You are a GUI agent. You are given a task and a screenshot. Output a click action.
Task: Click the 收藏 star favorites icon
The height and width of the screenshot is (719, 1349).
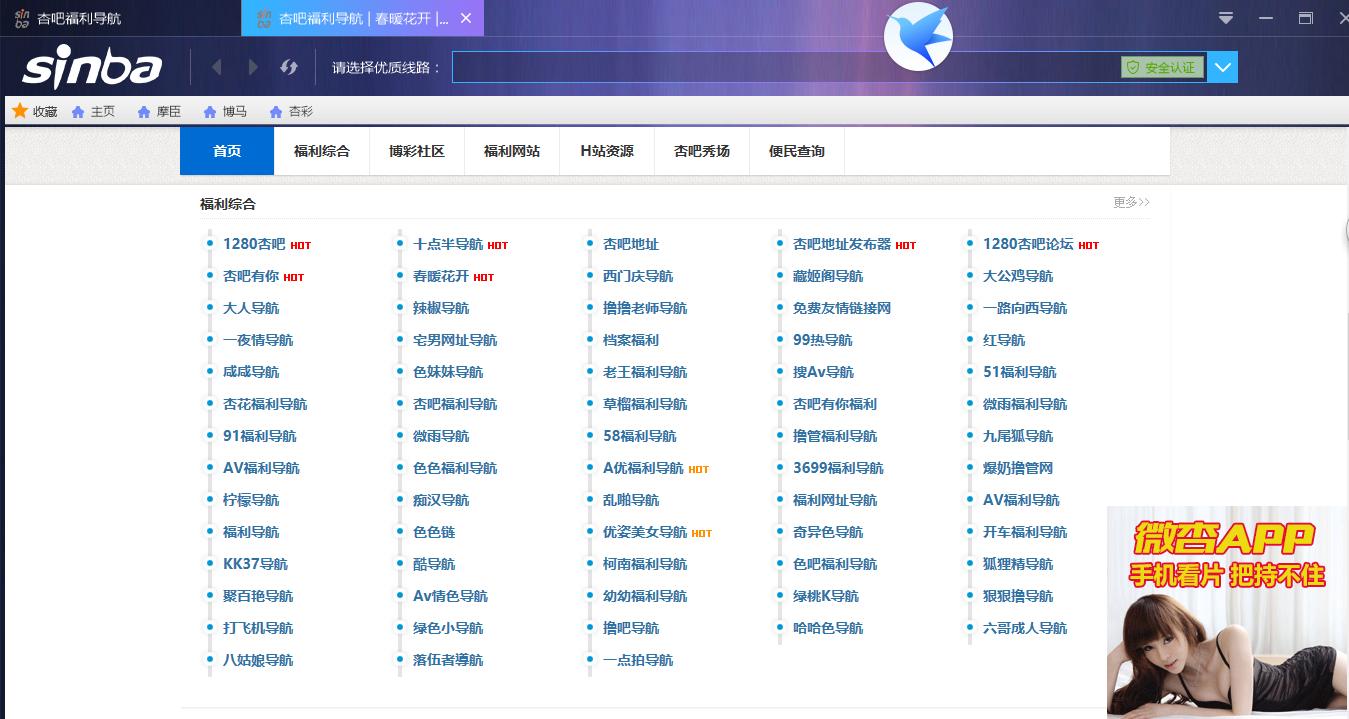20,111
